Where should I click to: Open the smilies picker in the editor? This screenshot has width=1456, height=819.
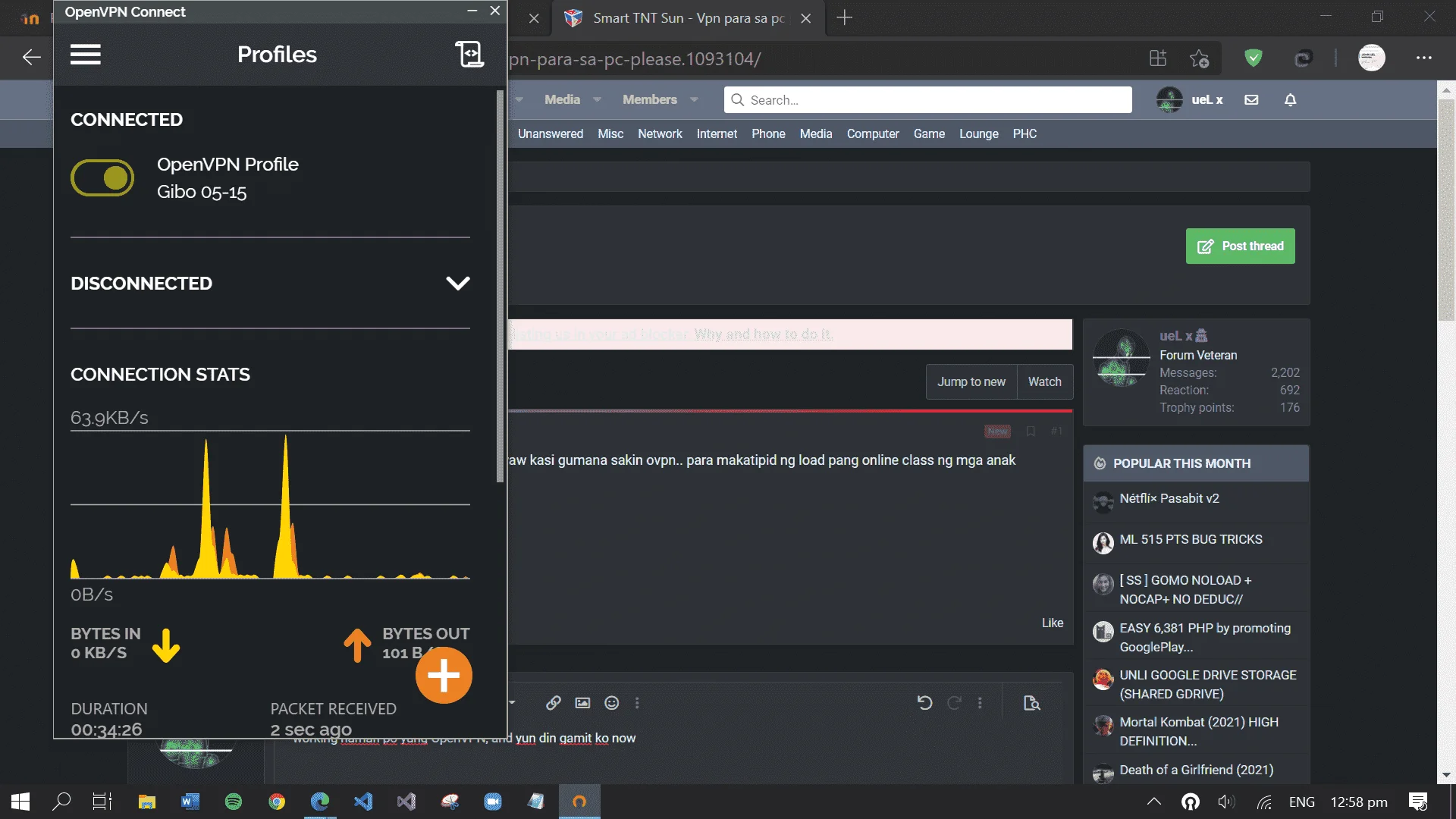611,703
